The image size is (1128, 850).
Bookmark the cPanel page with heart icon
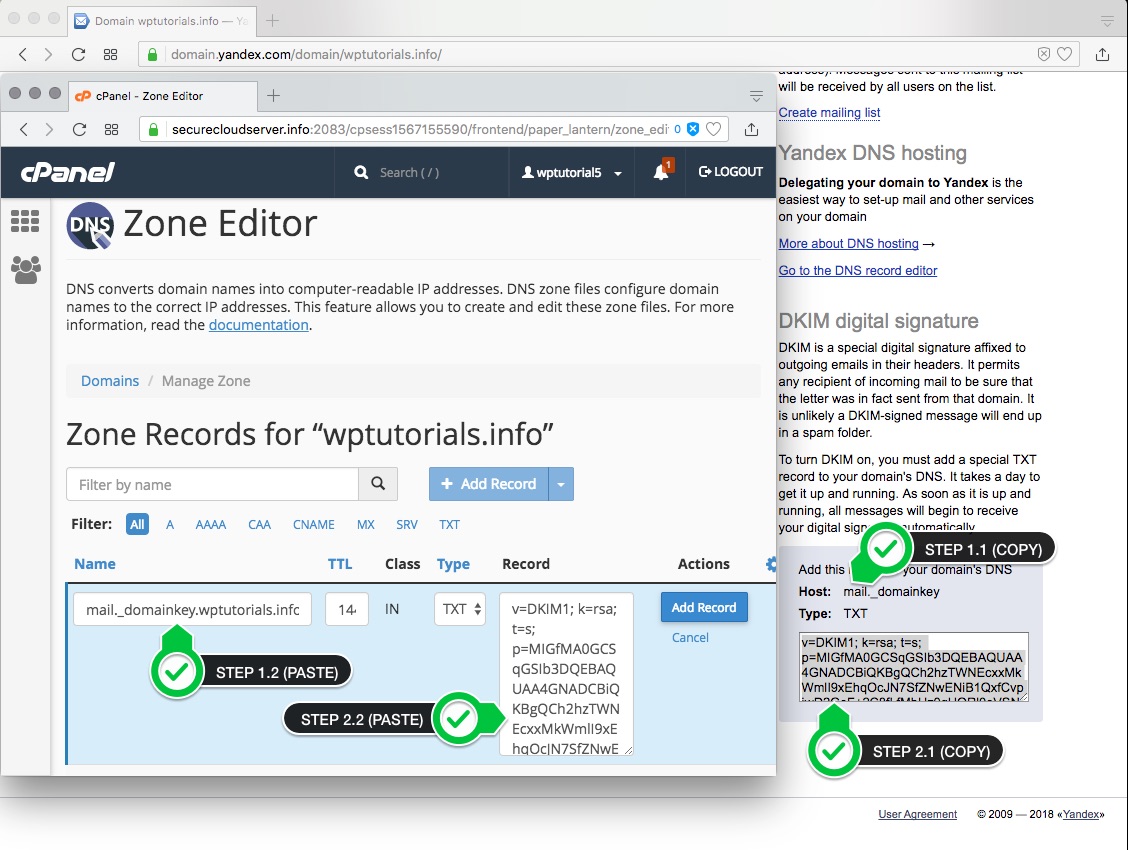click(x=714, y=129)
